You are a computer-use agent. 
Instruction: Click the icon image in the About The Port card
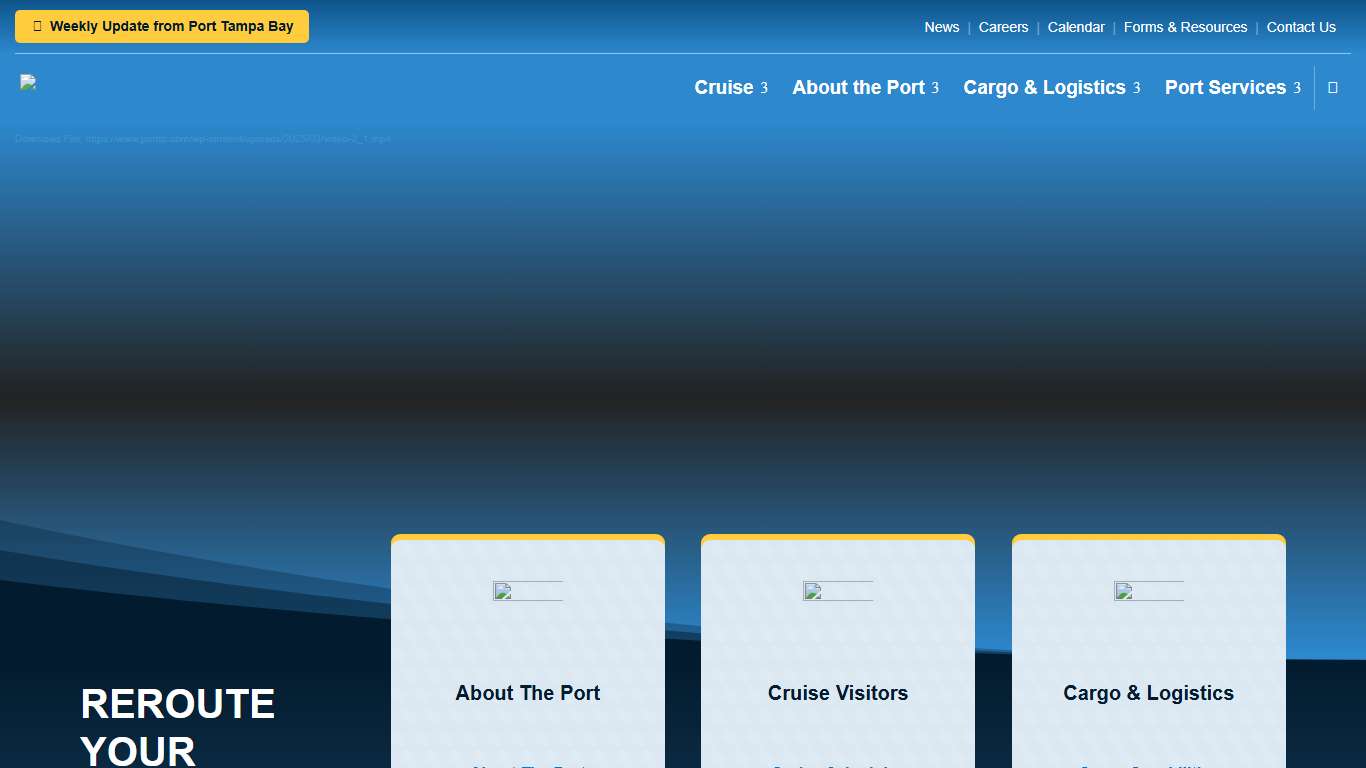point(527,591)
